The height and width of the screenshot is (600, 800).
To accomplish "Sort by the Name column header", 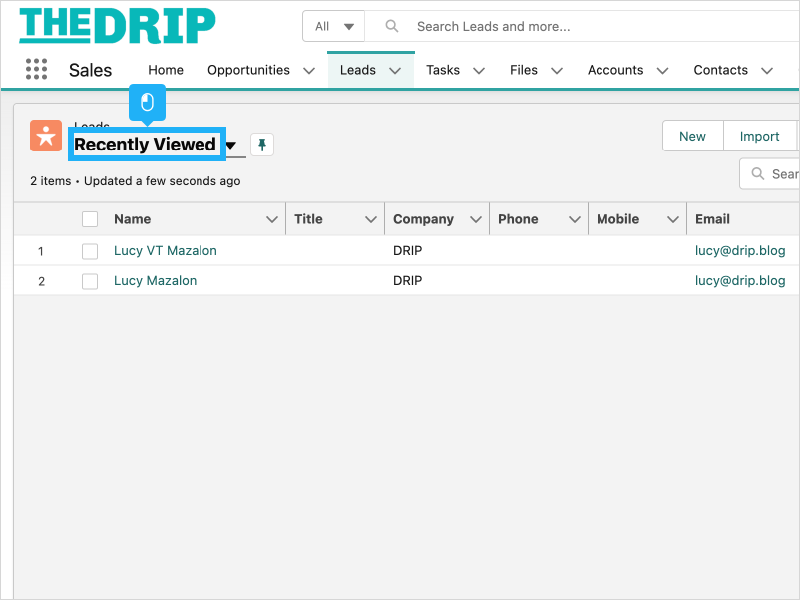I will click(x=133, y=219).
